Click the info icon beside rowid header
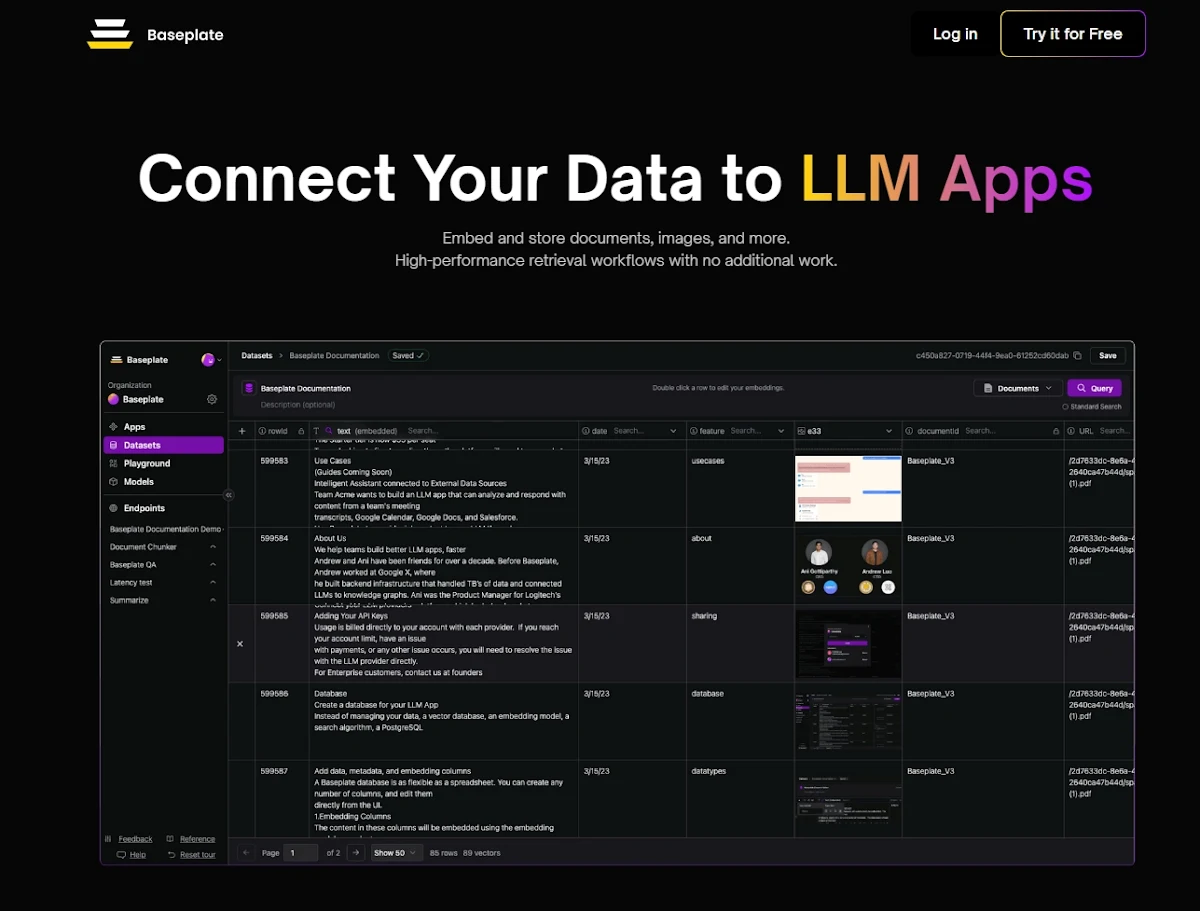Viewport: 1200px width, 911px height. pyautogui.click(x=262, y=431)
